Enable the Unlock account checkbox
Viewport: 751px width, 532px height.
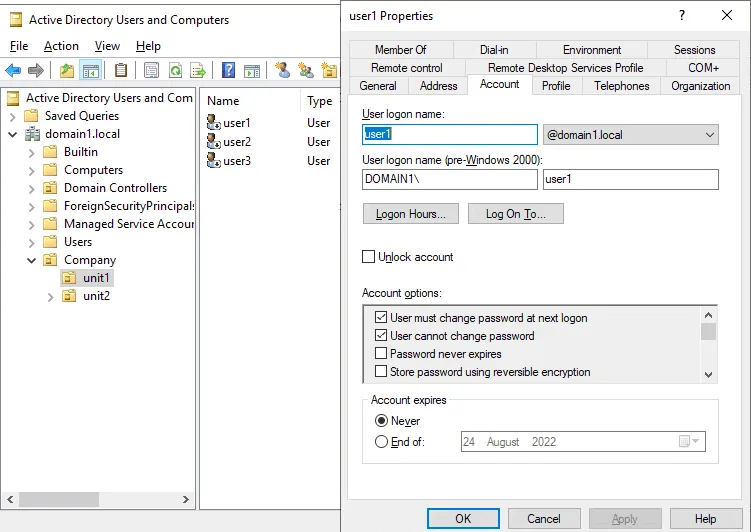pyautogui.click(x=369, y=257)
